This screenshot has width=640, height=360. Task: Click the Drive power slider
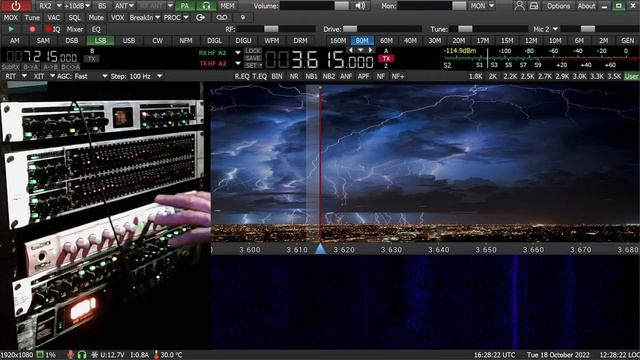(x=349, y=29)
